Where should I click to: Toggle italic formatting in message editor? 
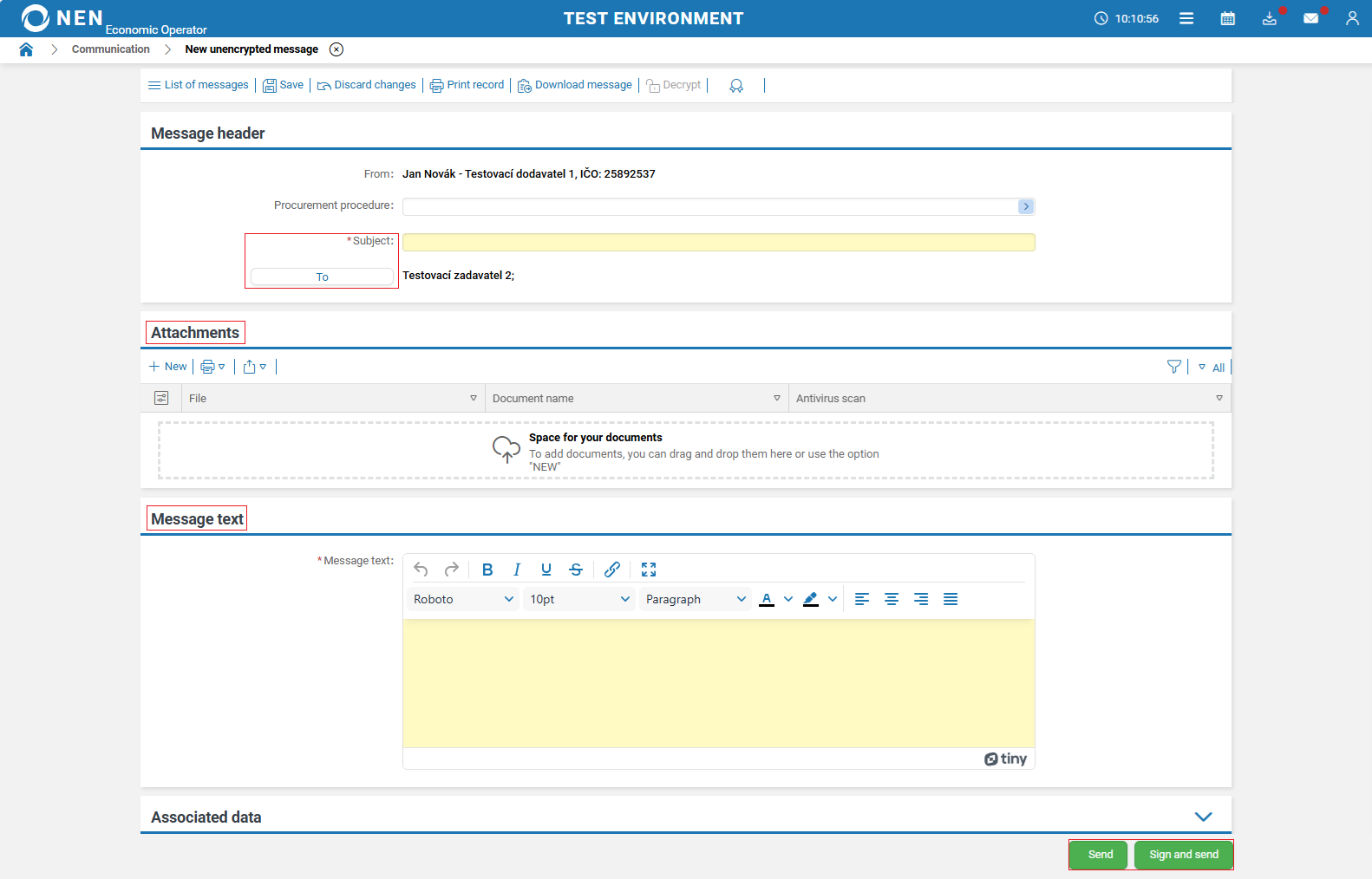click(517, 570)
